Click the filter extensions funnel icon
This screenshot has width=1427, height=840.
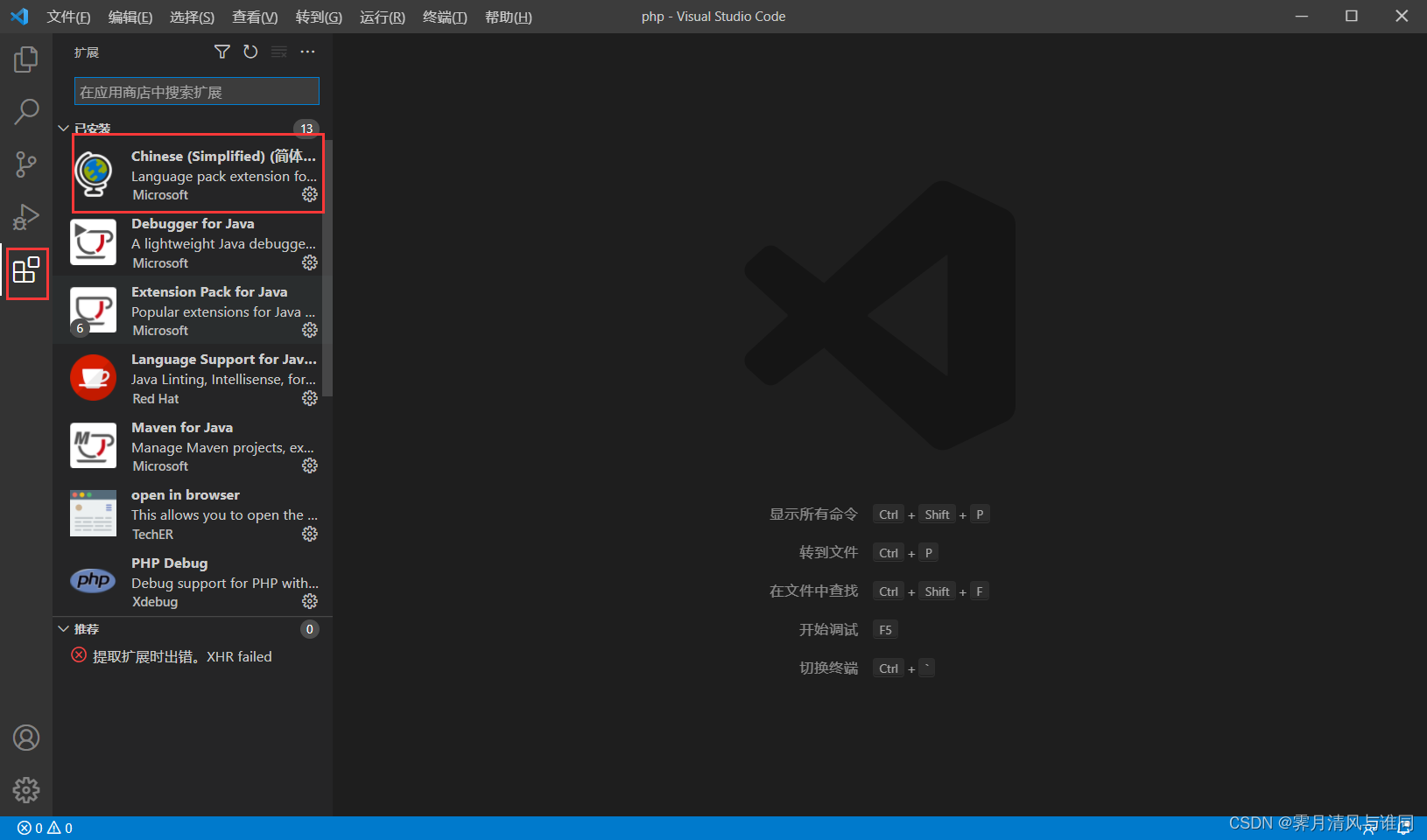pos(222,52)
